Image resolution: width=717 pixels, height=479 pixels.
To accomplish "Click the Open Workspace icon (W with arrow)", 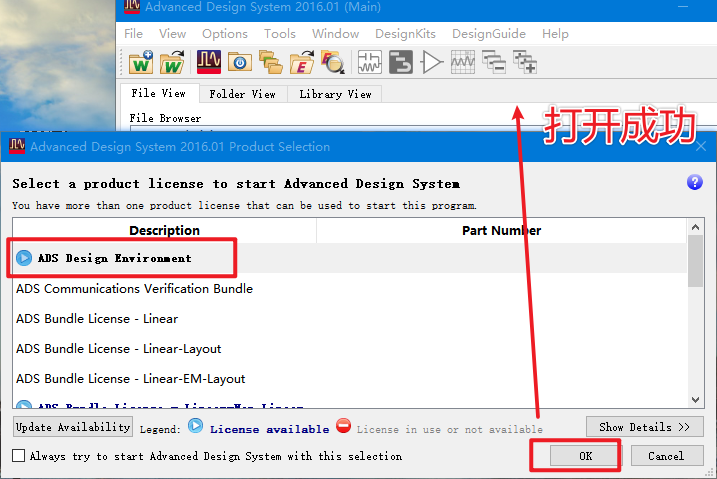I will [x=172, y=62].
